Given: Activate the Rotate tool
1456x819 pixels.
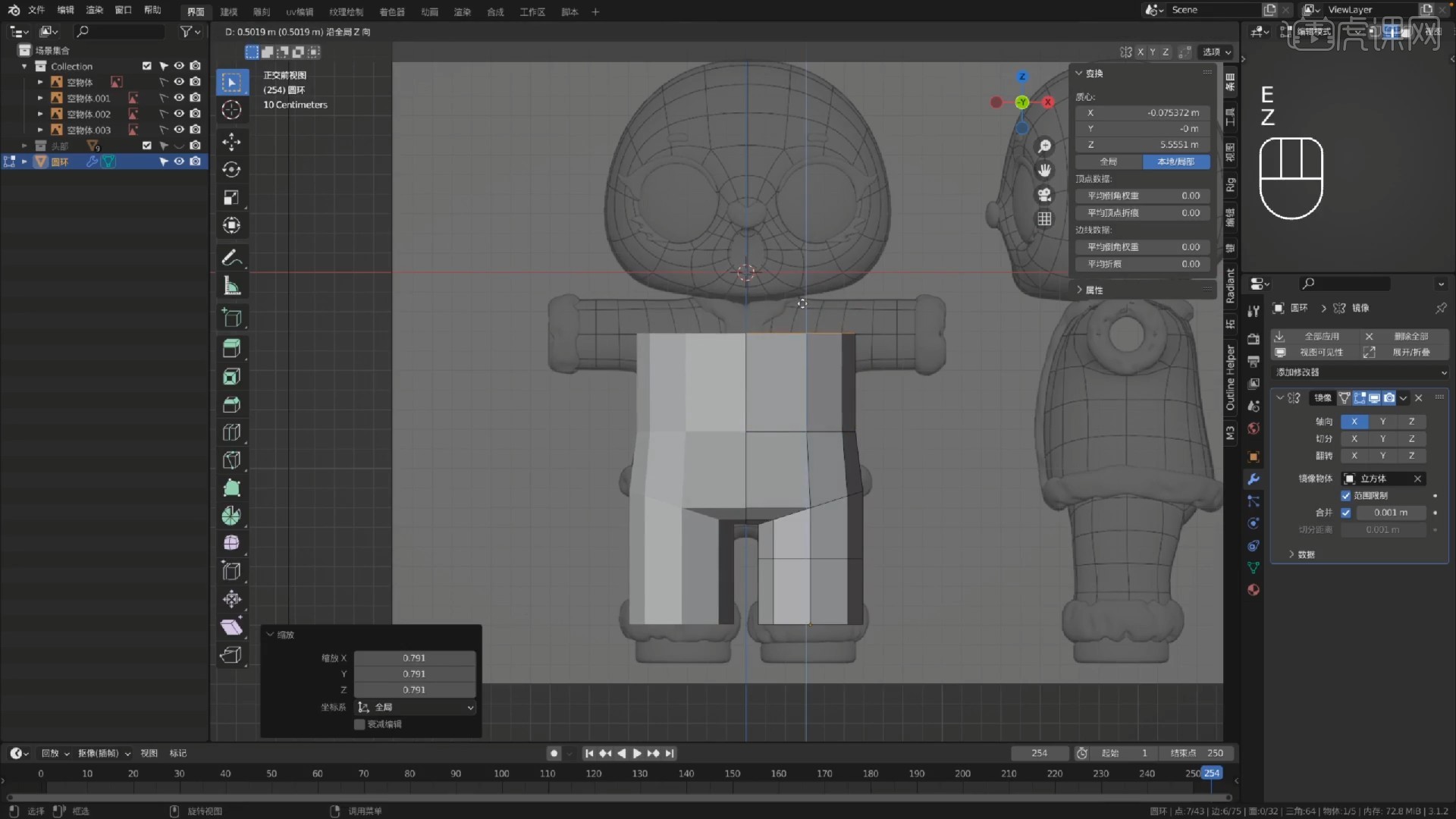Looking at the screenshot, I should coord(232,170).
